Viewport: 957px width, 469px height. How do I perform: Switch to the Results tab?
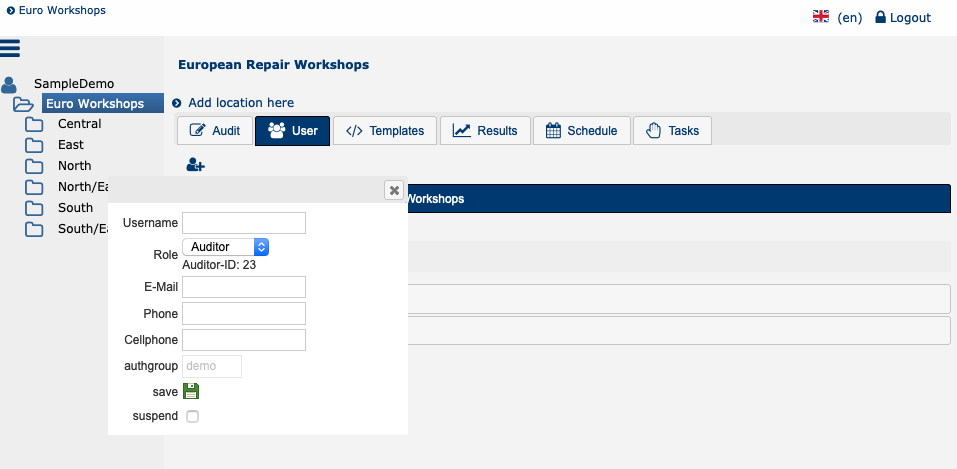(x=485, y=131)
